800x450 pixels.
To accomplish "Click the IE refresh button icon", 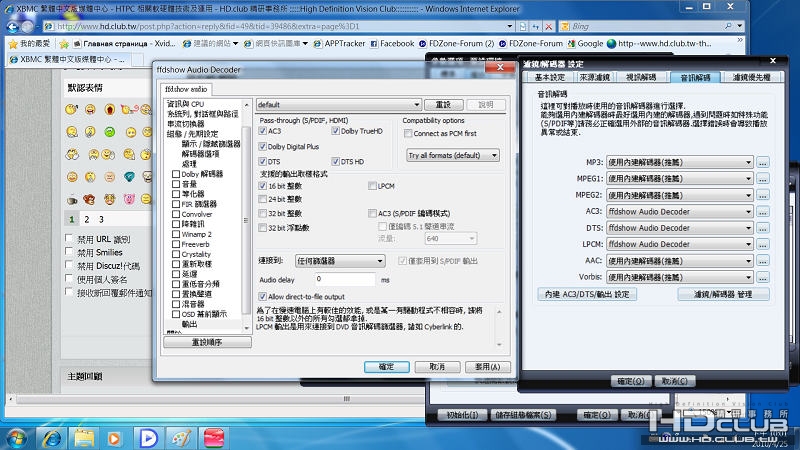I will (x=536, y=27).
